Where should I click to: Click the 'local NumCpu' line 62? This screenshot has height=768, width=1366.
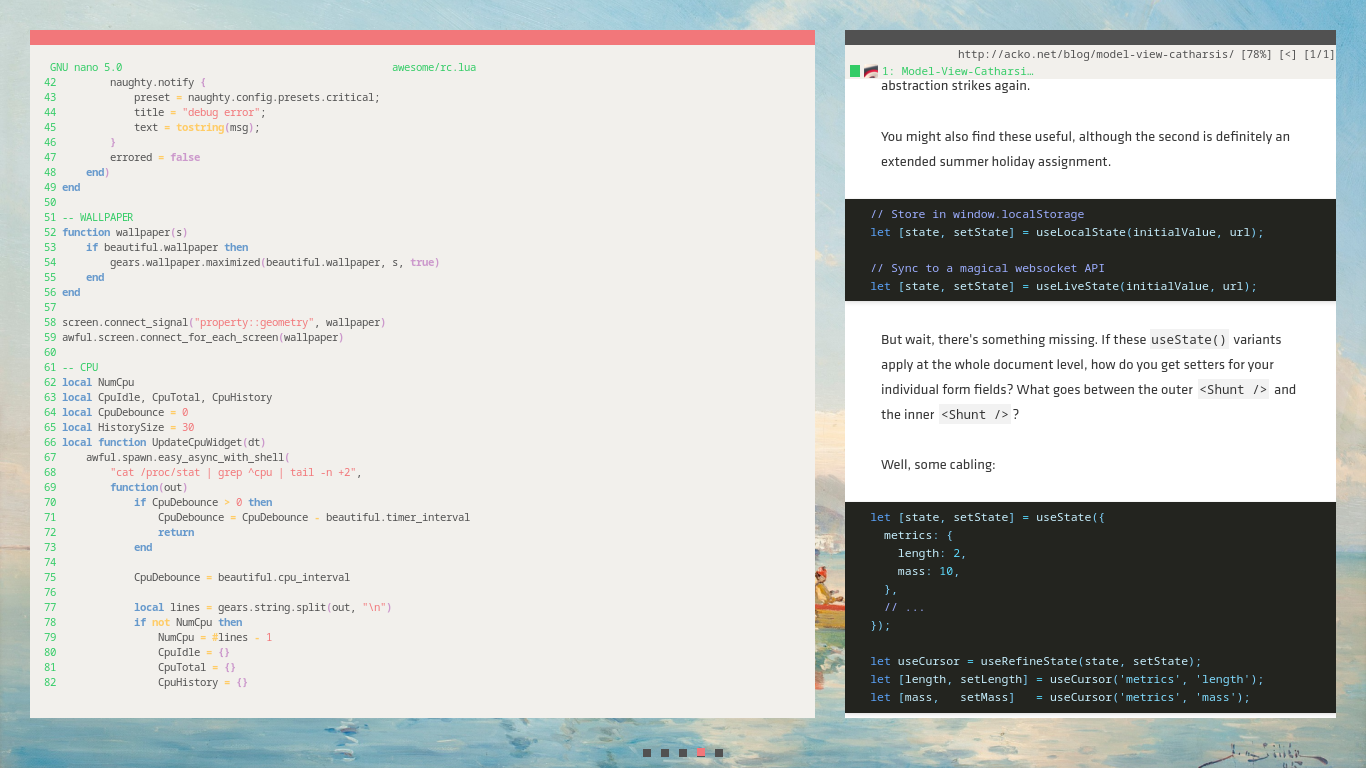coord(98,382)
